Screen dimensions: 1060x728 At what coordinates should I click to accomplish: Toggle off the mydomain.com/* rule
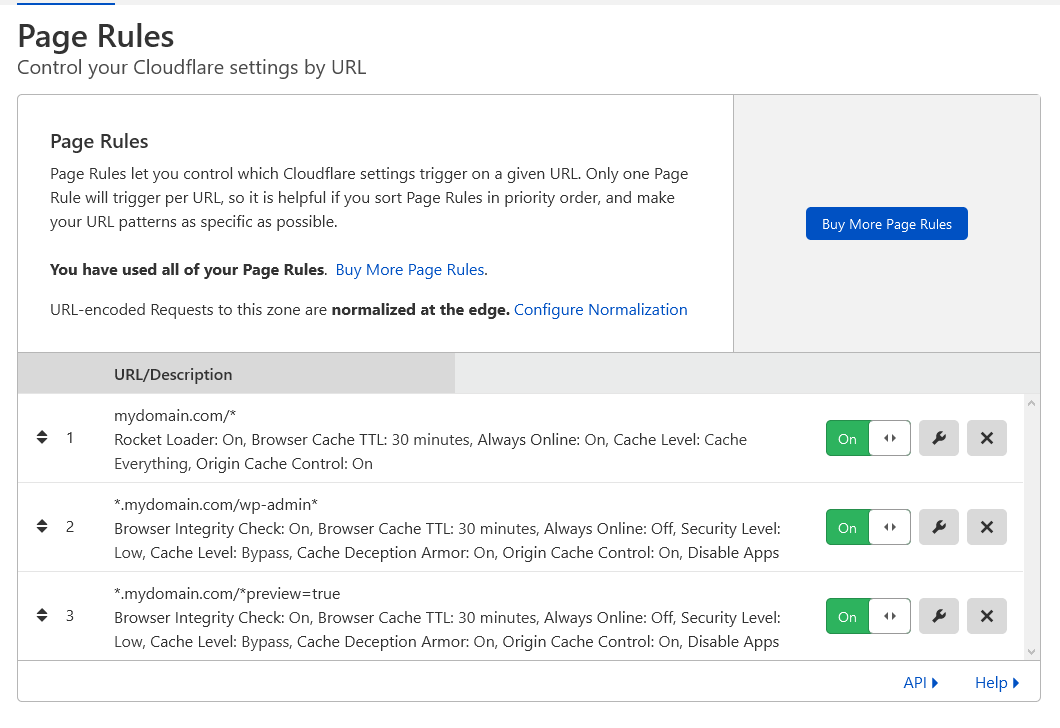[x=868, y=438]
